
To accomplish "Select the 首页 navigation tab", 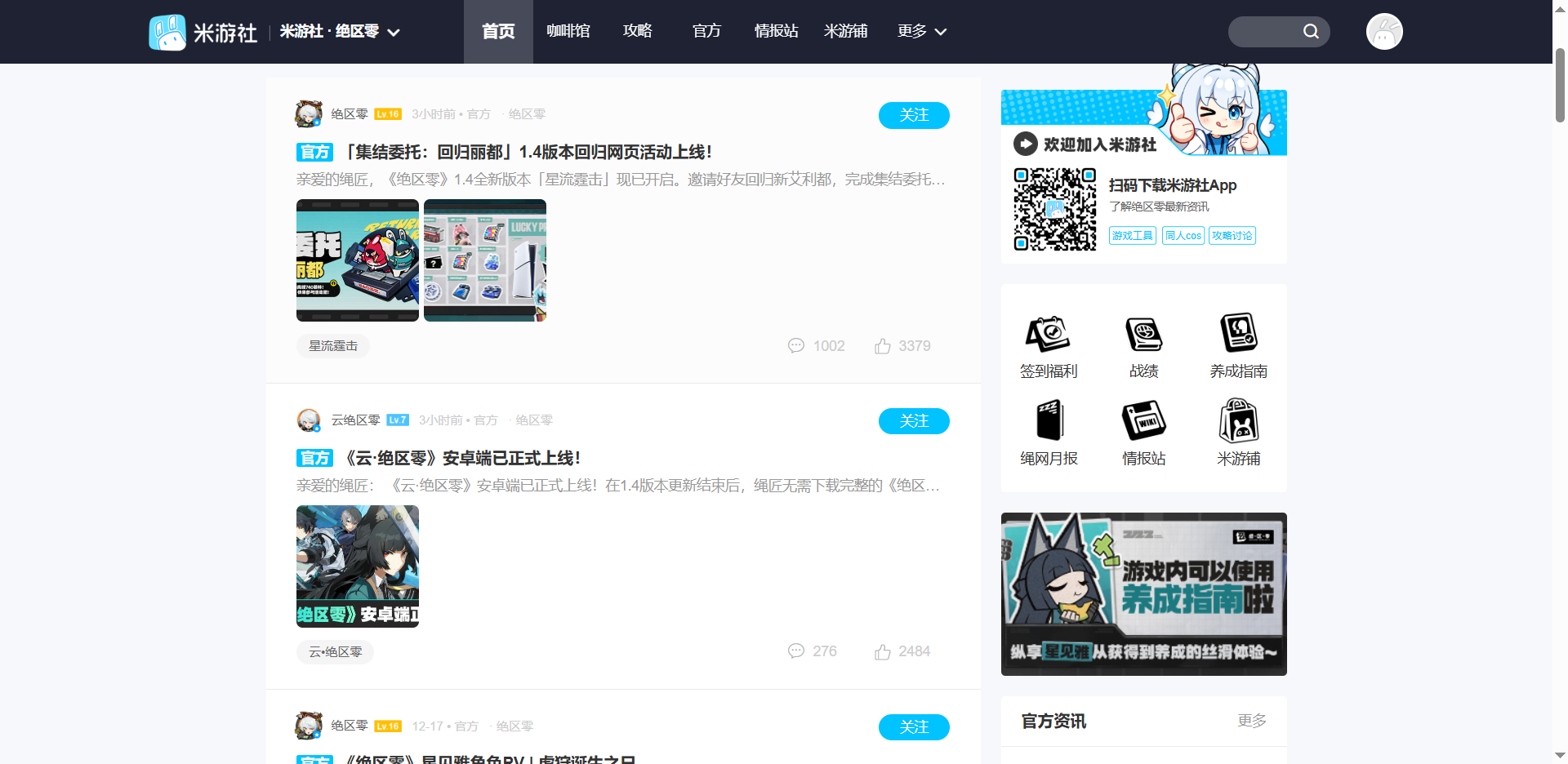I will pos(498,32).
